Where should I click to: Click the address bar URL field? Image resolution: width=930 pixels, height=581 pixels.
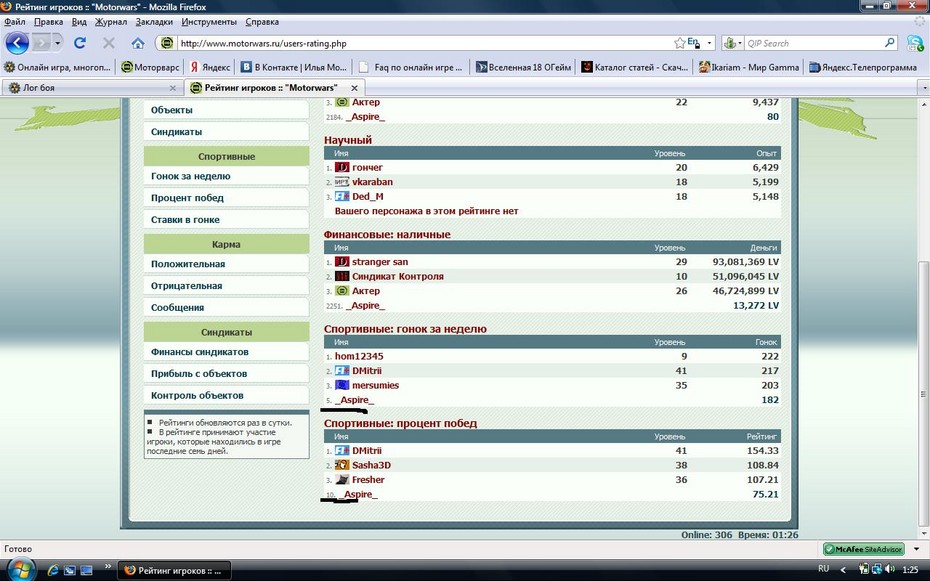(x=424, y=43)
